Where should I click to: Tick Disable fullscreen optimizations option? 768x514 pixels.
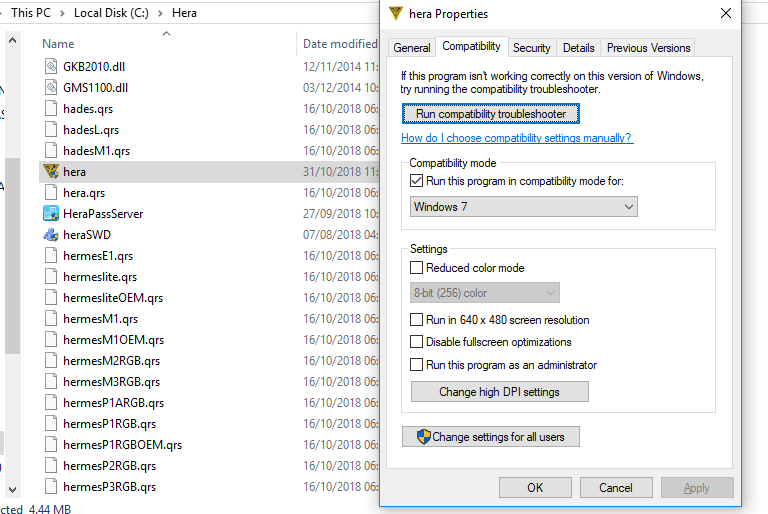pyautogui.click(x=417, y=342)
